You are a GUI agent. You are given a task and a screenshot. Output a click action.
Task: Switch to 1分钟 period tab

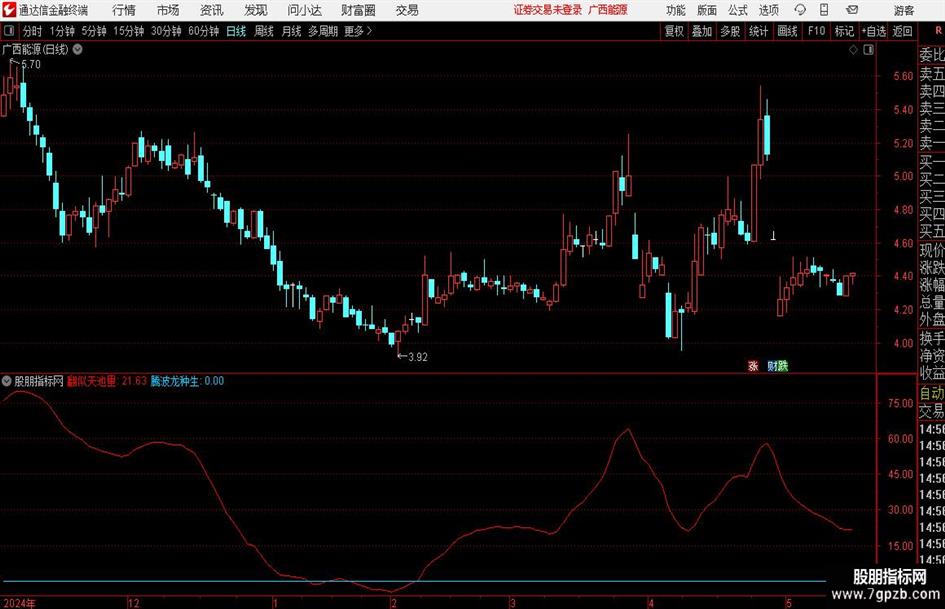point(62,31)
